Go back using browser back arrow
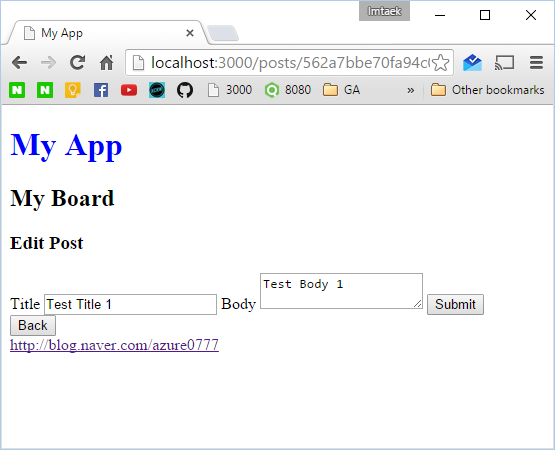This screenshot has width=555, height=450. click(19, 63)
